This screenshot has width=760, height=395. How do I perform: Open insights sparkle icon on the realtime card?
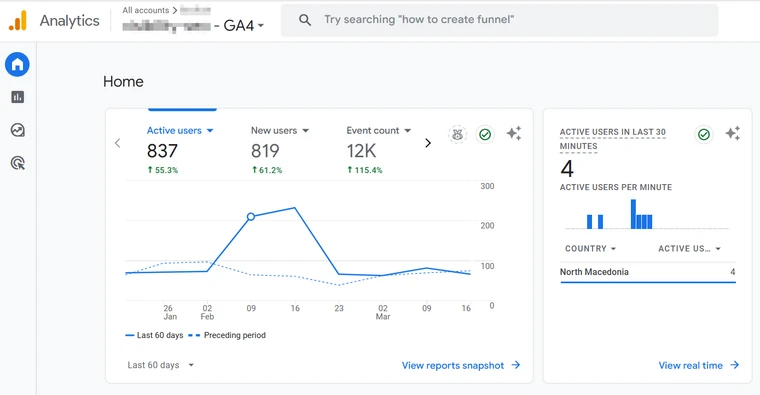click(x=733, y=133)
